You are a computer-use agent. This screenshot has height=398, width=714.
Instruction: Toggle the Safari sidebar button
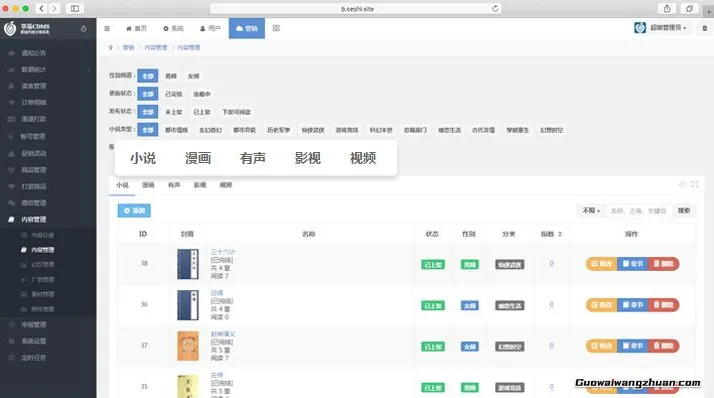75,9
